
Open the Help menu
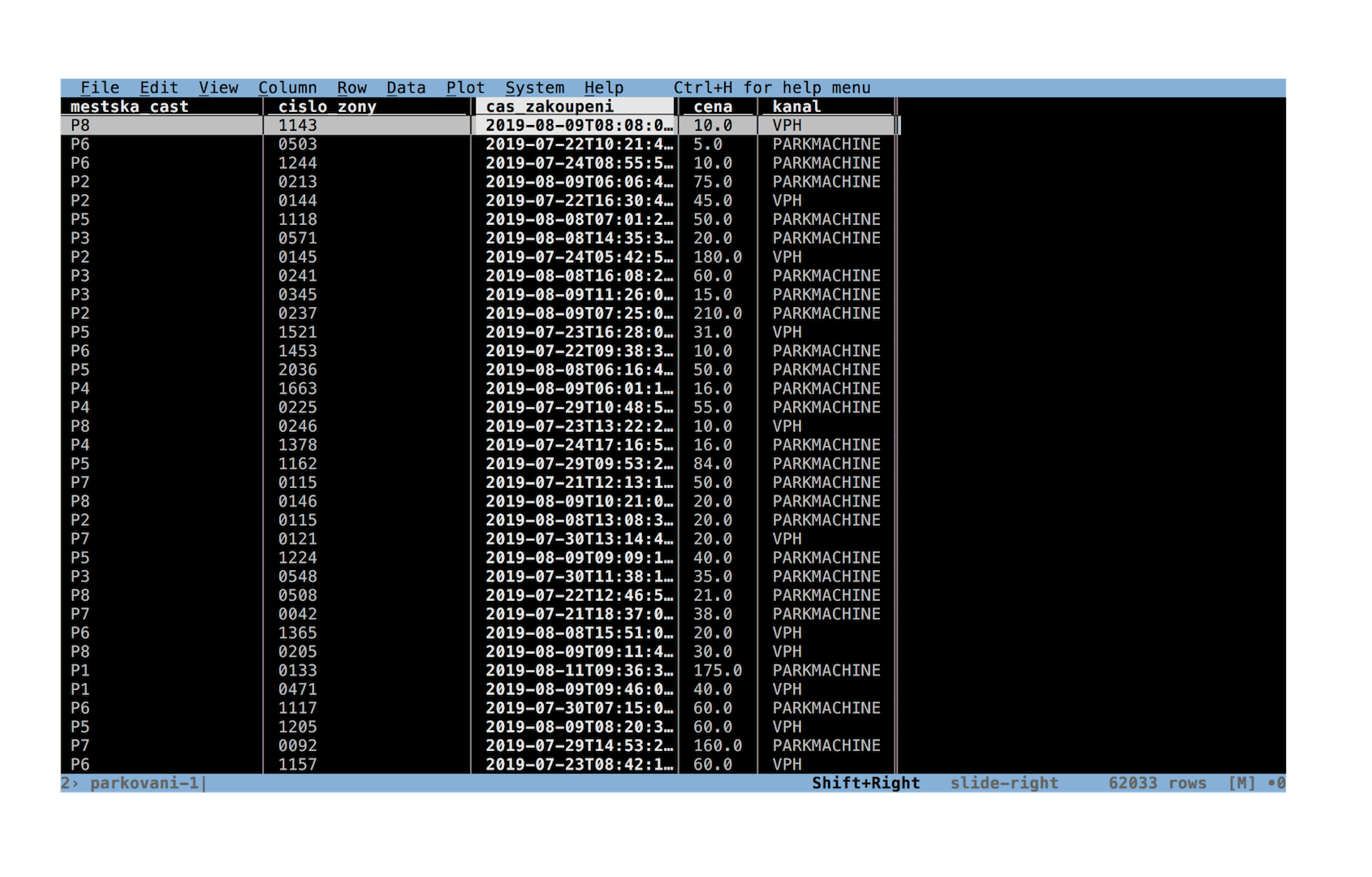604,88
